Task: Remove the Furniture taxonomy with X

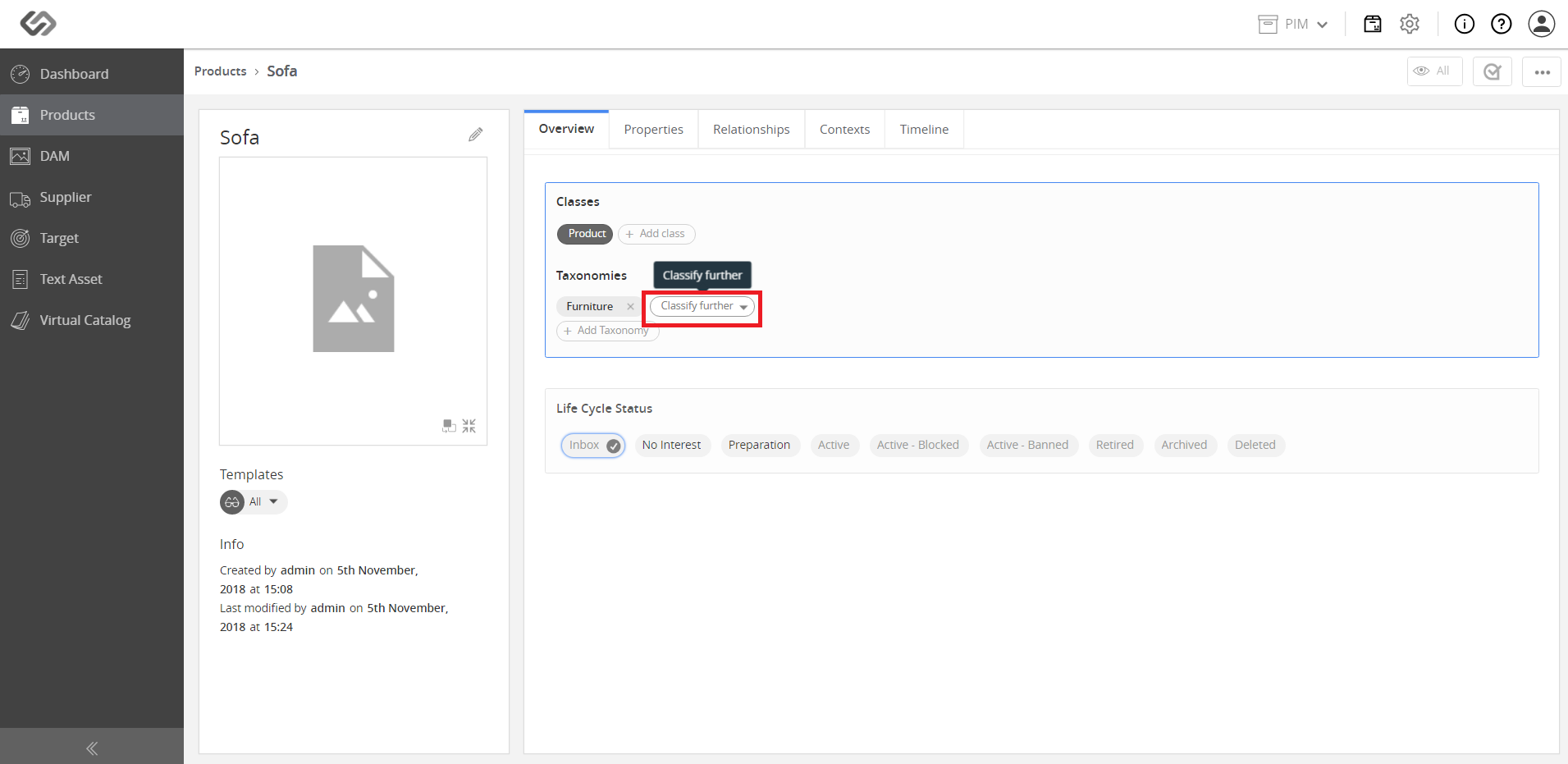Action: pos(630,306)
